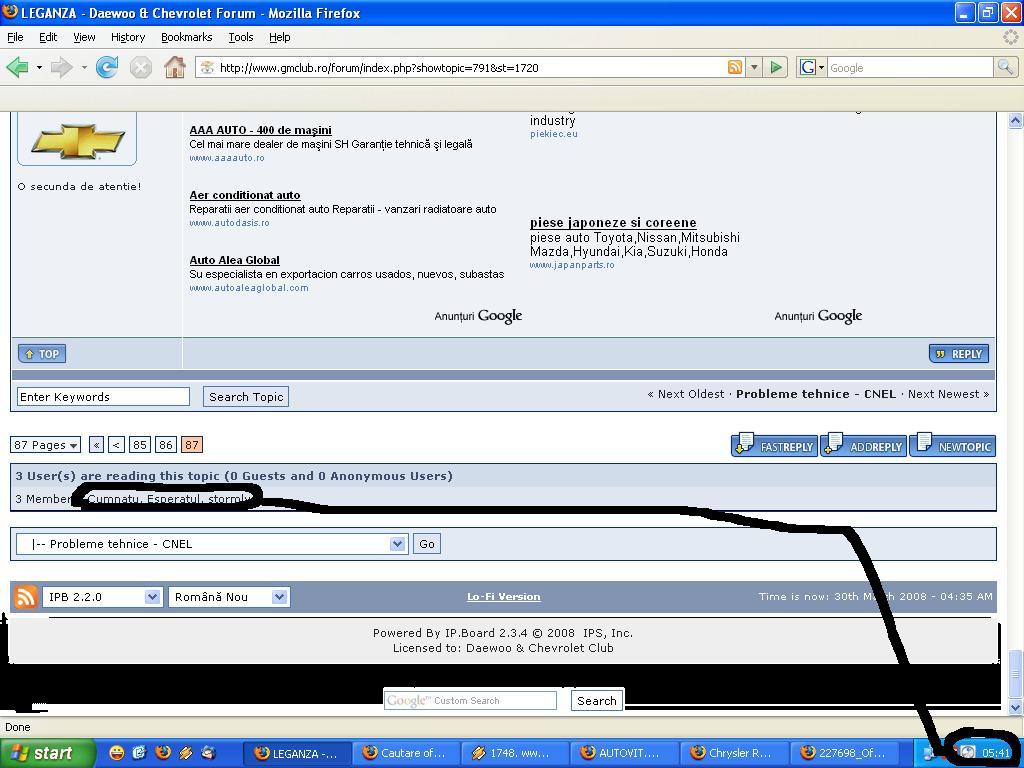The width and height of the screenshot is (1024, 768).
Task: Open the back history dropdown arrow
Action: (x=39, y=67)
